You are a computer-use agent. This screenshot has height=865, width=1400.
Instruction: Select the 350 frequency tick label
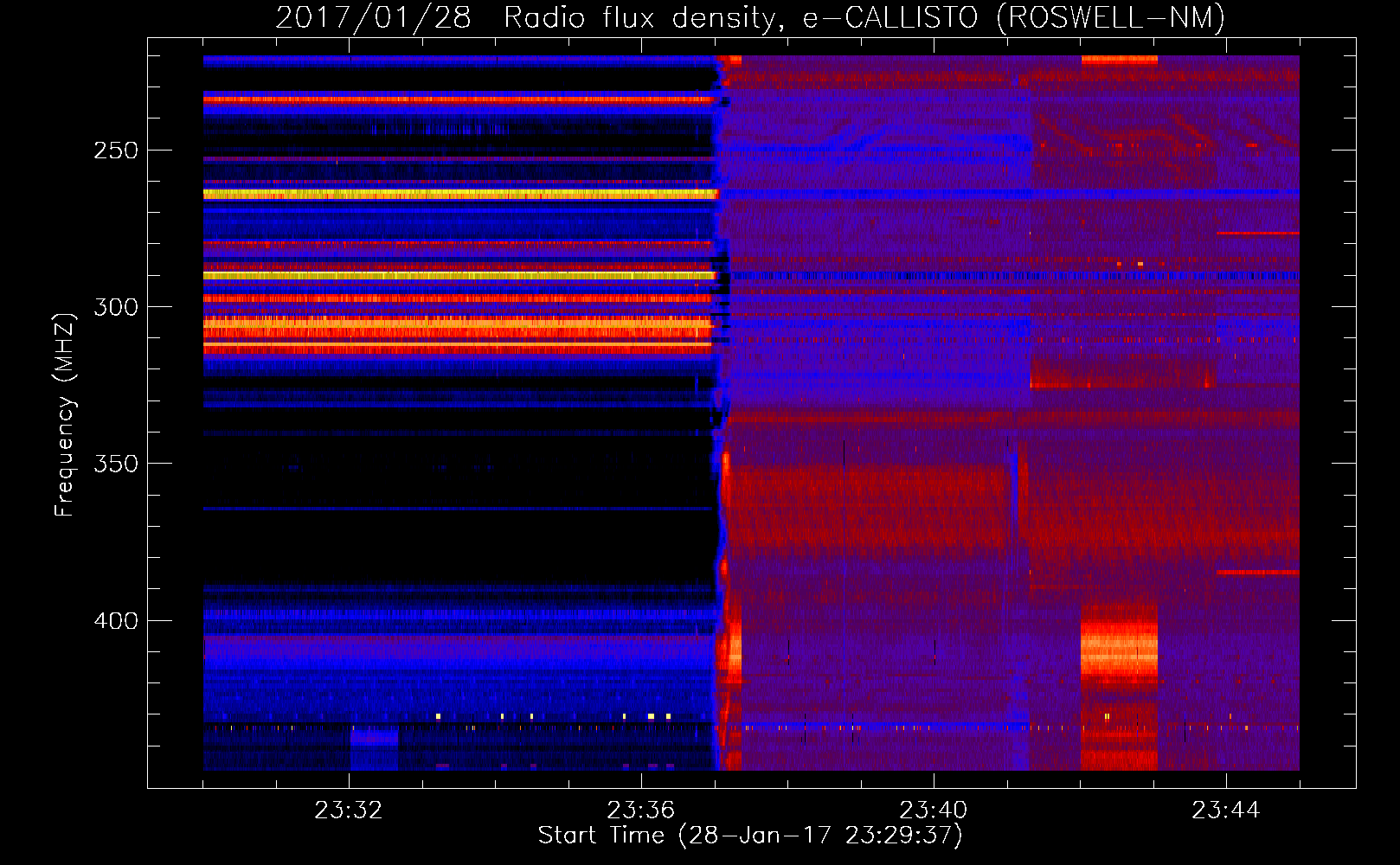point(116,464)
